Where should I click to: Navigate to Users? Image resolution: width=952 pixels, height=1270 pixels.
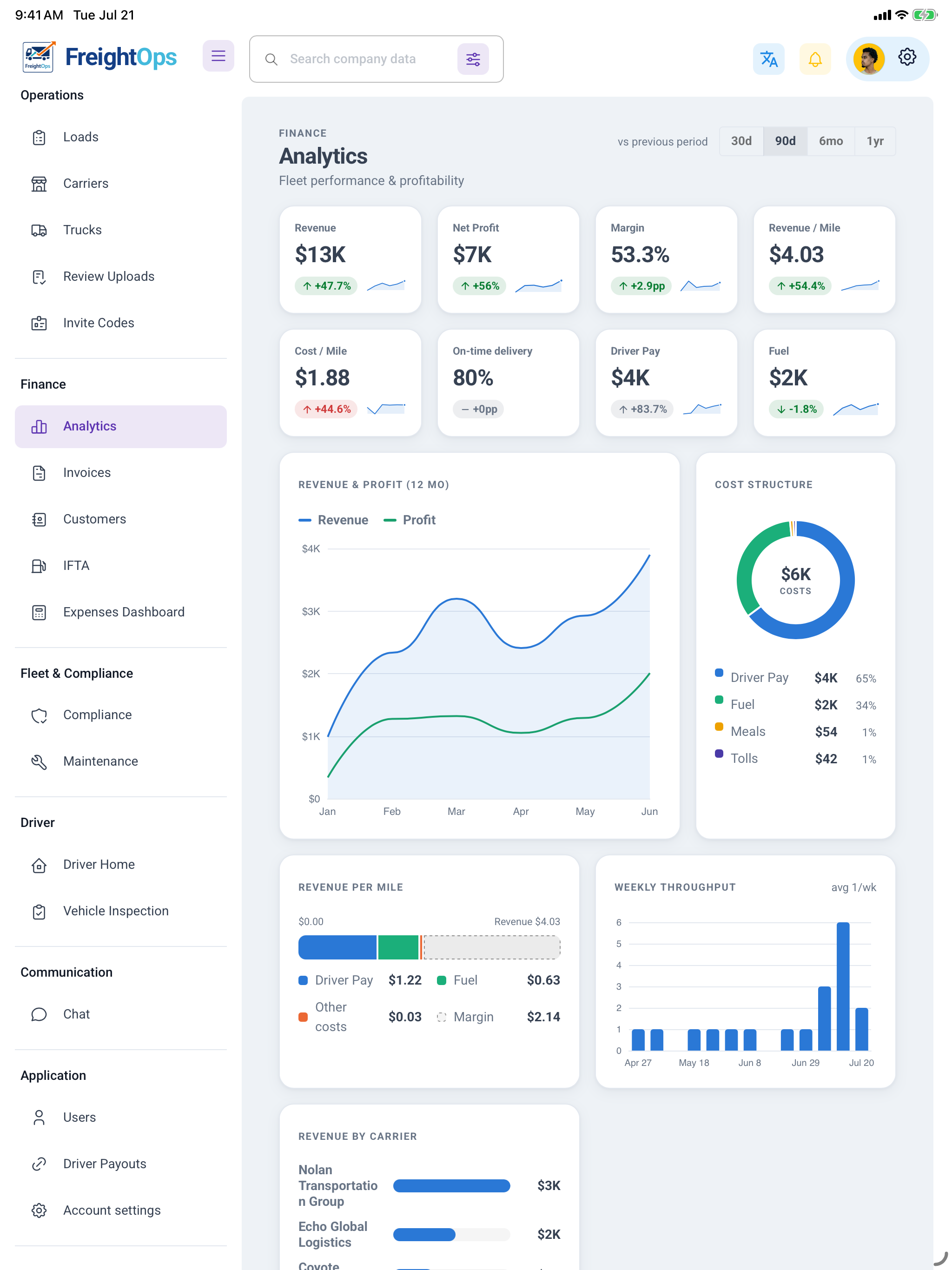tap(120, 1118)
